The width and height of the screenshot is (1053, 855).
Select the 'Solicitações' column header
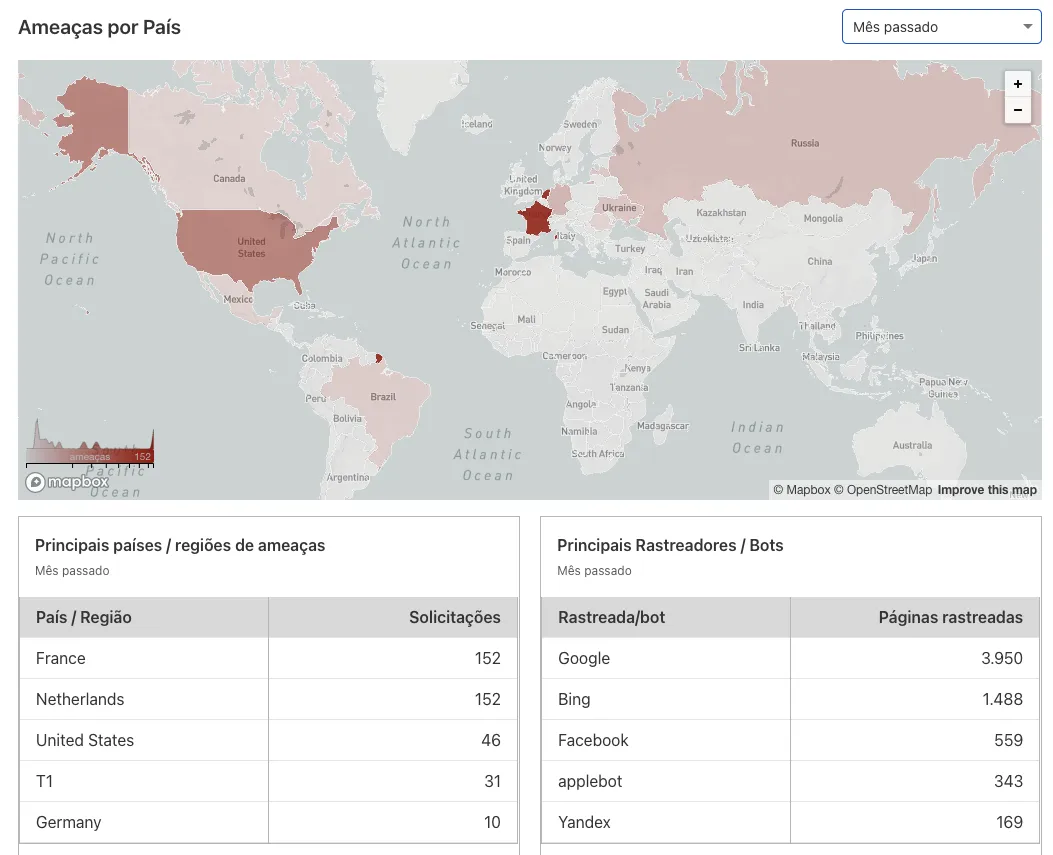click(393, 617)
